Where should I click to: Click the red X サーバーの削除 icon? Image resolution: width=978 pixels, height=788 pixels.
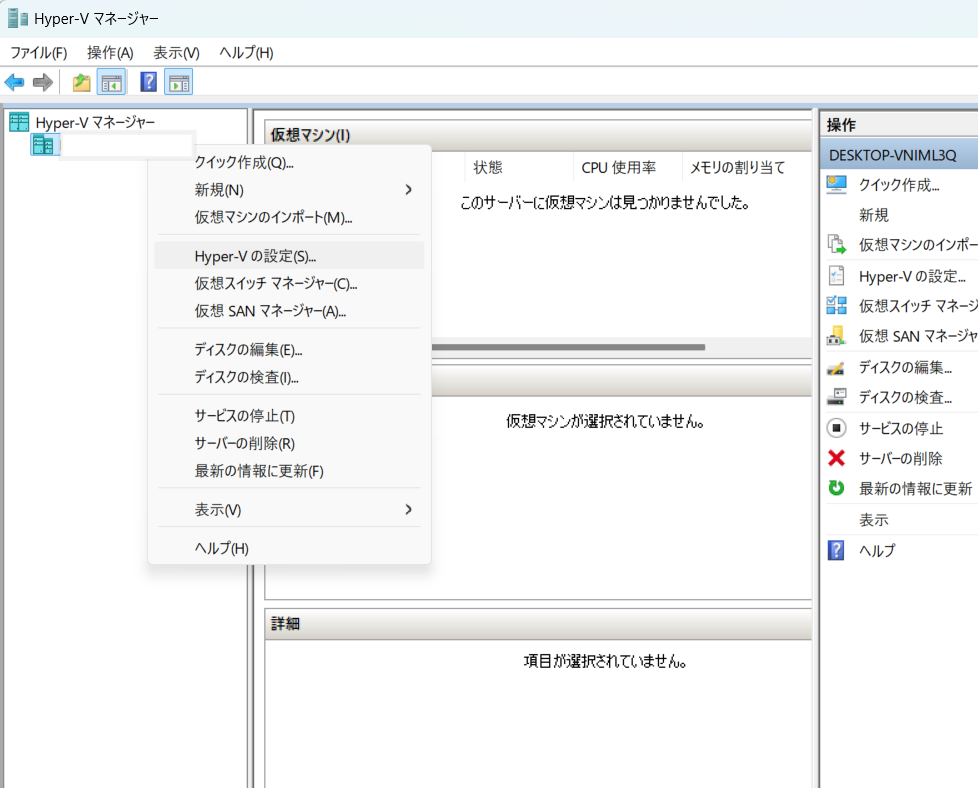coord(837,458)
